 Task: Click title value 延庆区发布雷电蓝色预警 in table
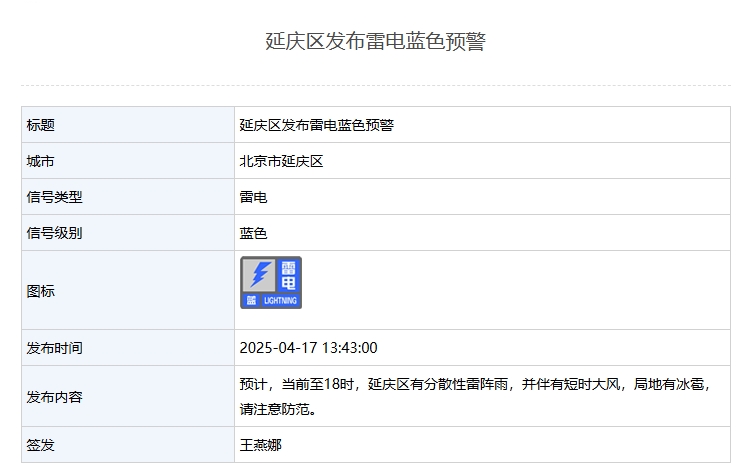click(x=316, y=125)
